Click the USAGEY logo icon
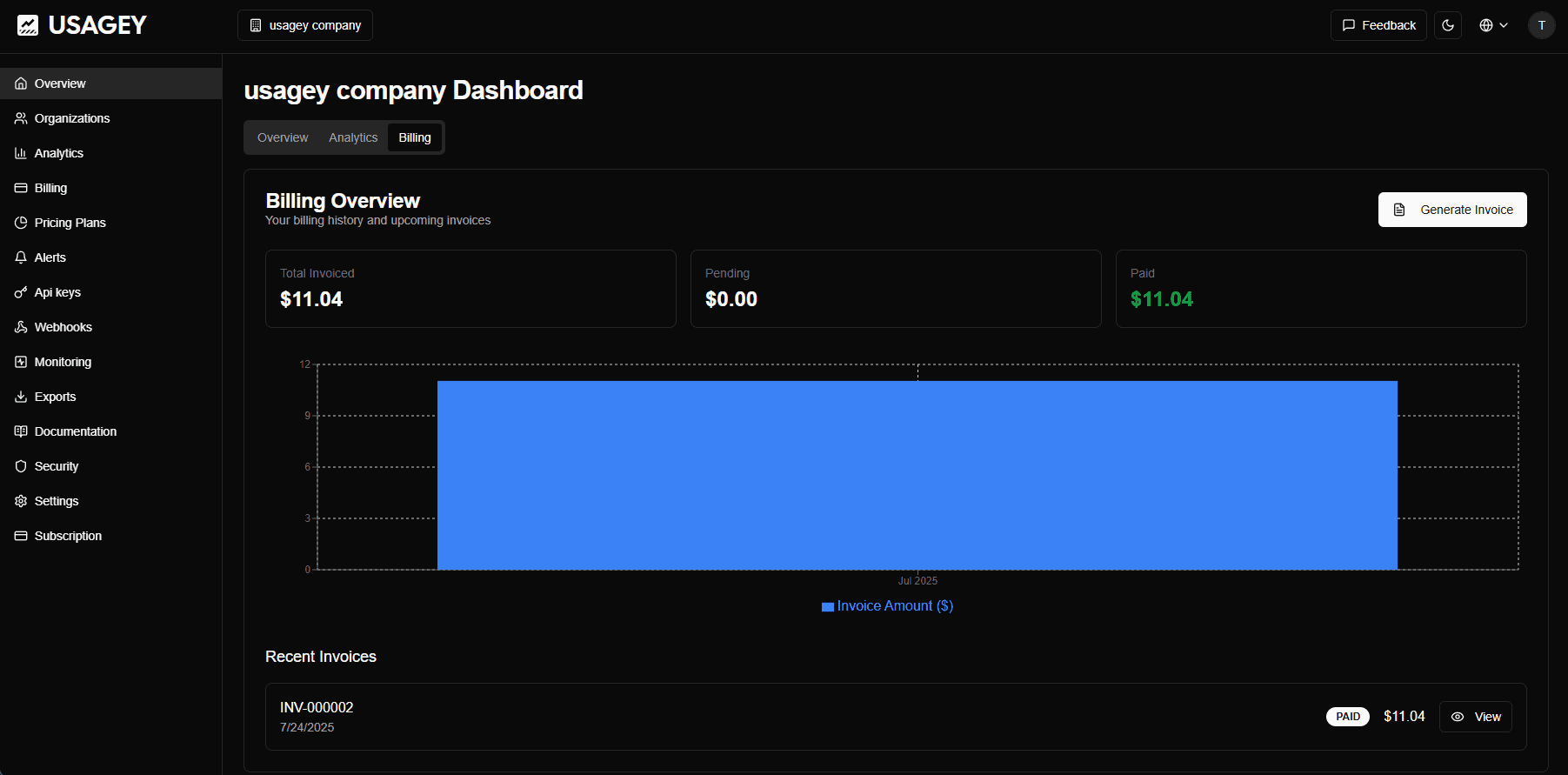 click(28, 25)
